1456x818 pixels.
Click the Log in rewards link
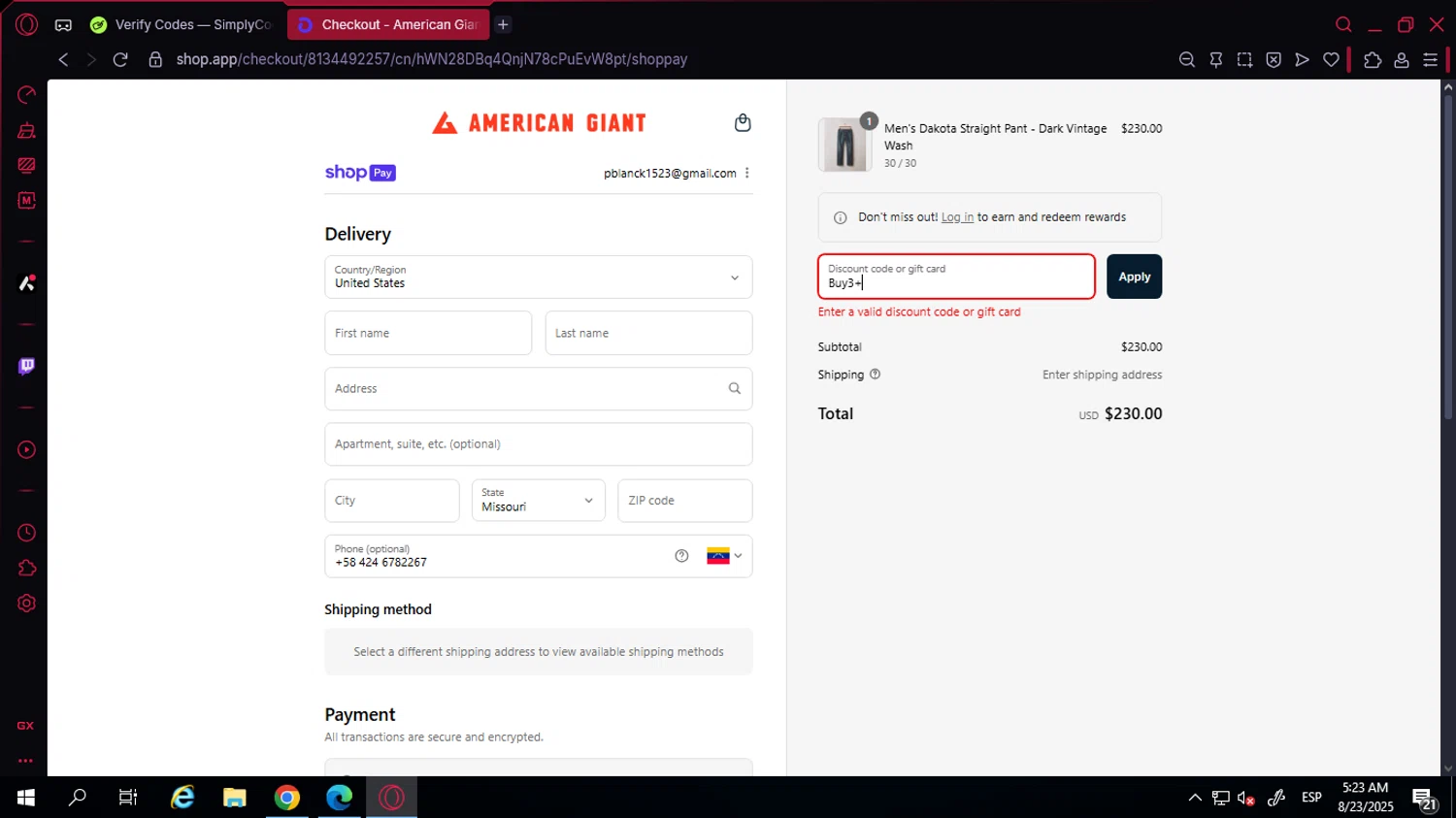point(957,217)
